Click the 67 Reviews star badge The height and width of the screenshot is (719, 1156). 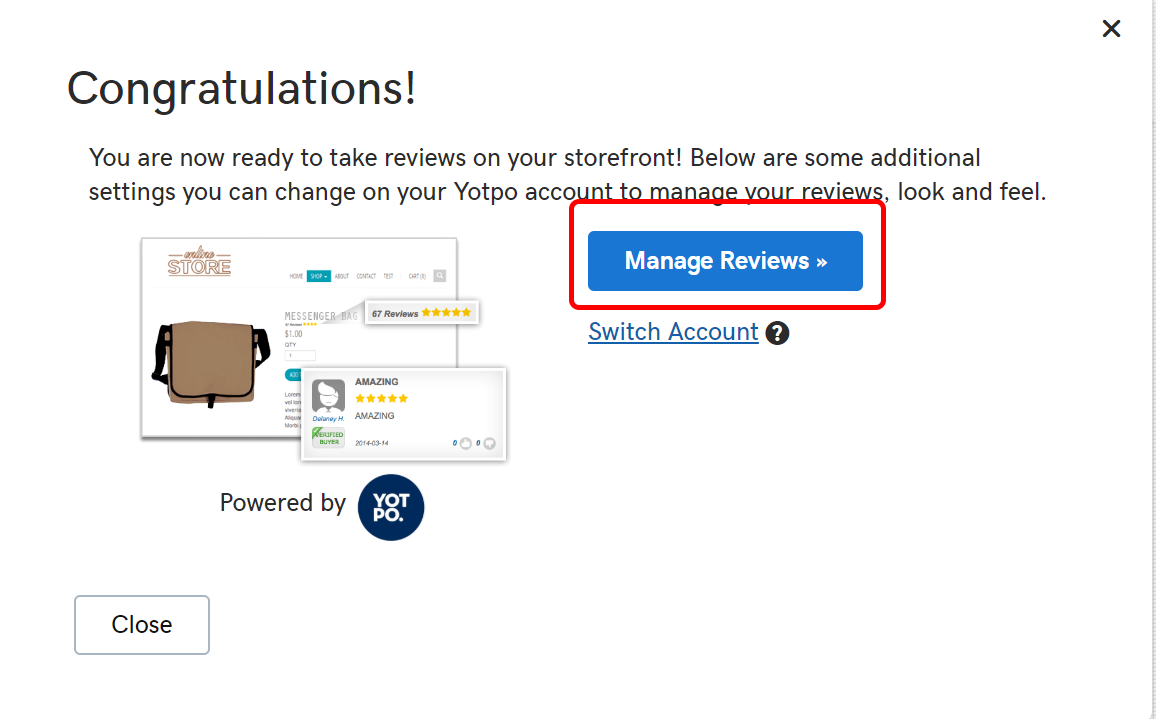[422, 313]
